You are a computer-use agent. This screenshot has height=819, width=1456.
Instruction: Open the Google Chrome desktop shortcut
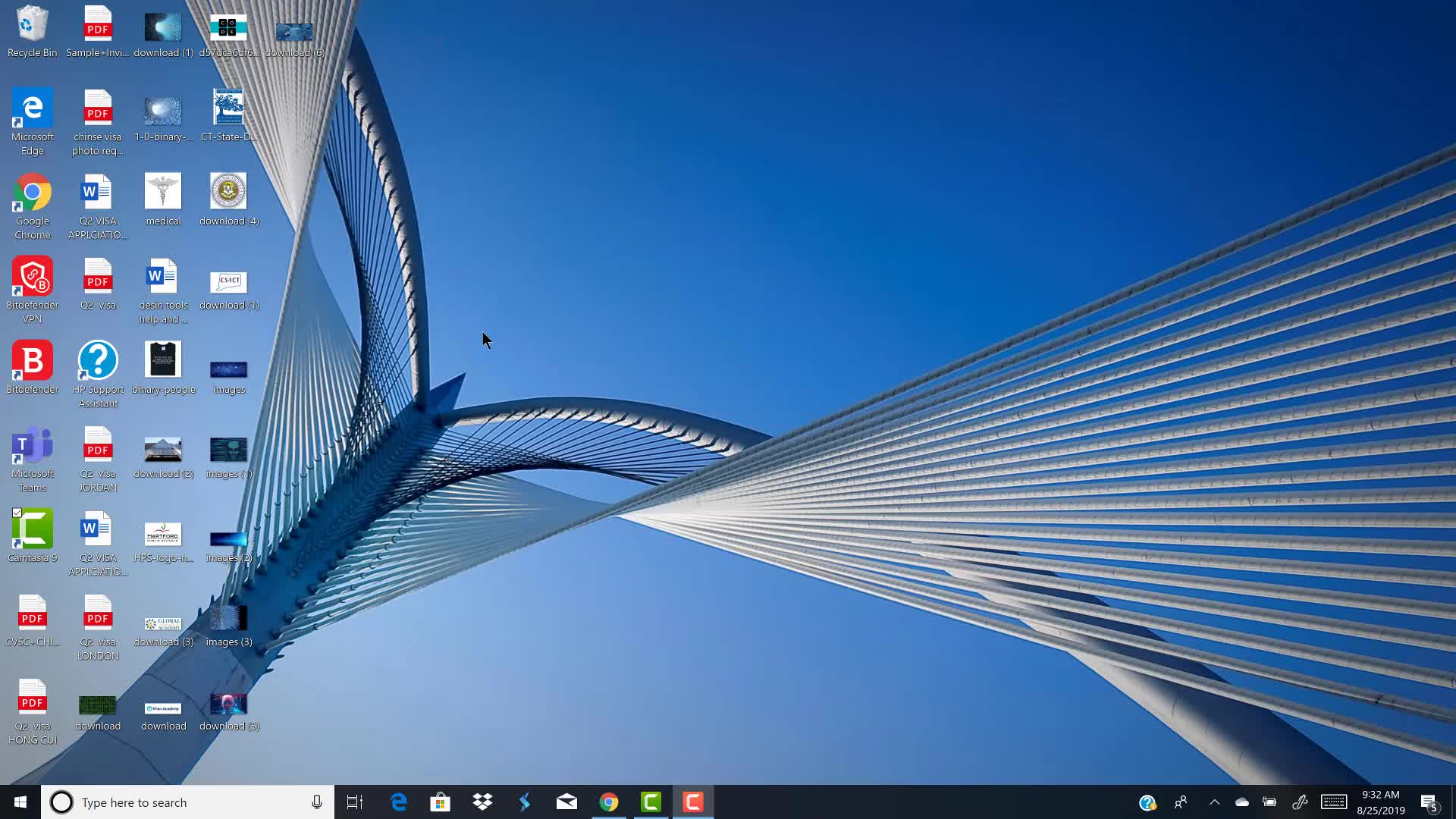coord(32,206)
